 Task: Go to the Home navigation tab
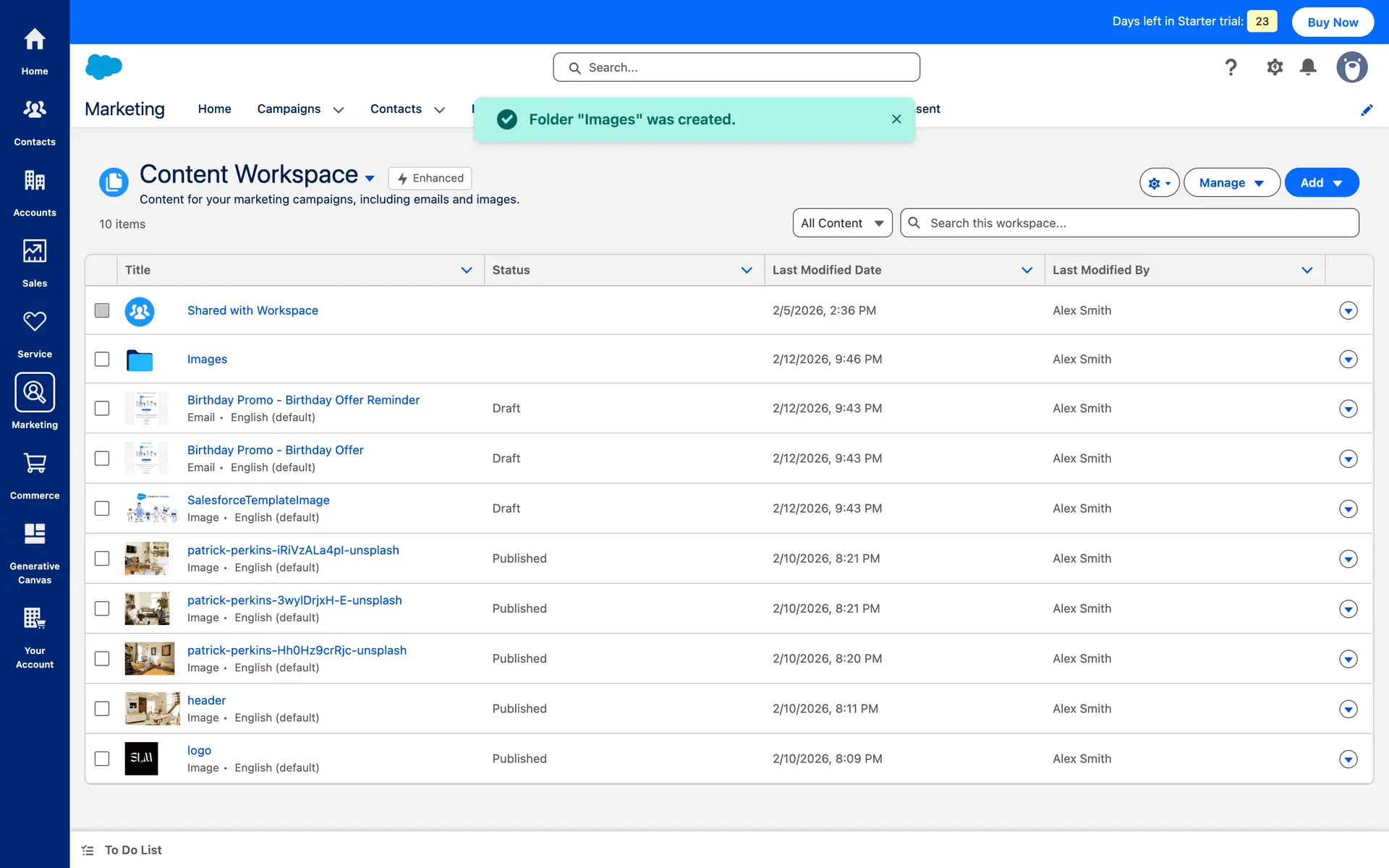[x=214, y=109]
